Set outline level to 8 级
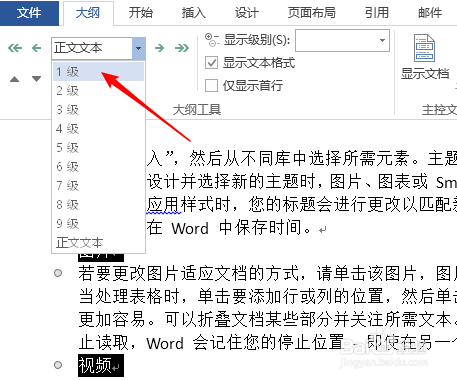This screenshot has height=380, width=457. (98, 205)
